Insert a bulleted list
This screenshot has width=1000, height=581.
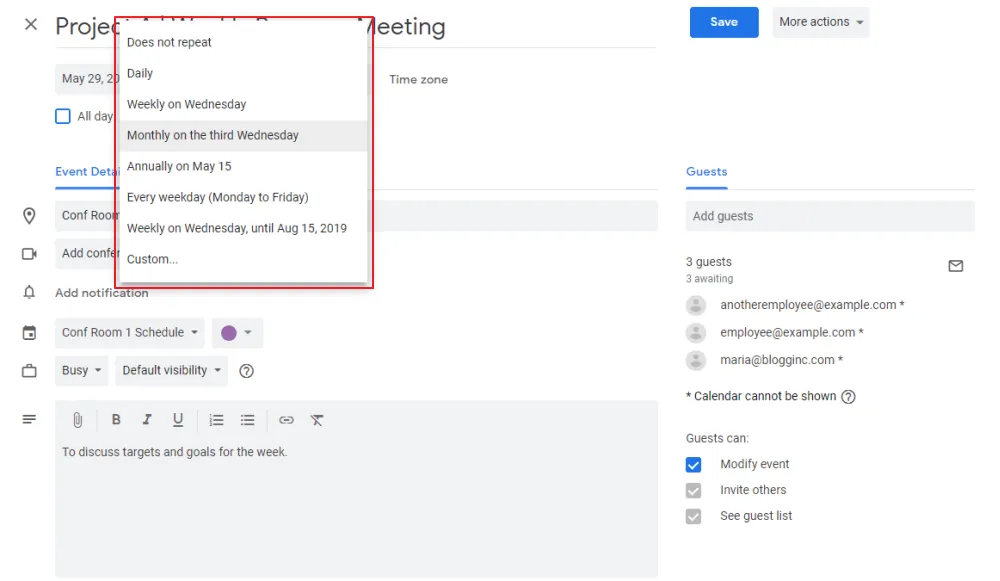point(247,420)
